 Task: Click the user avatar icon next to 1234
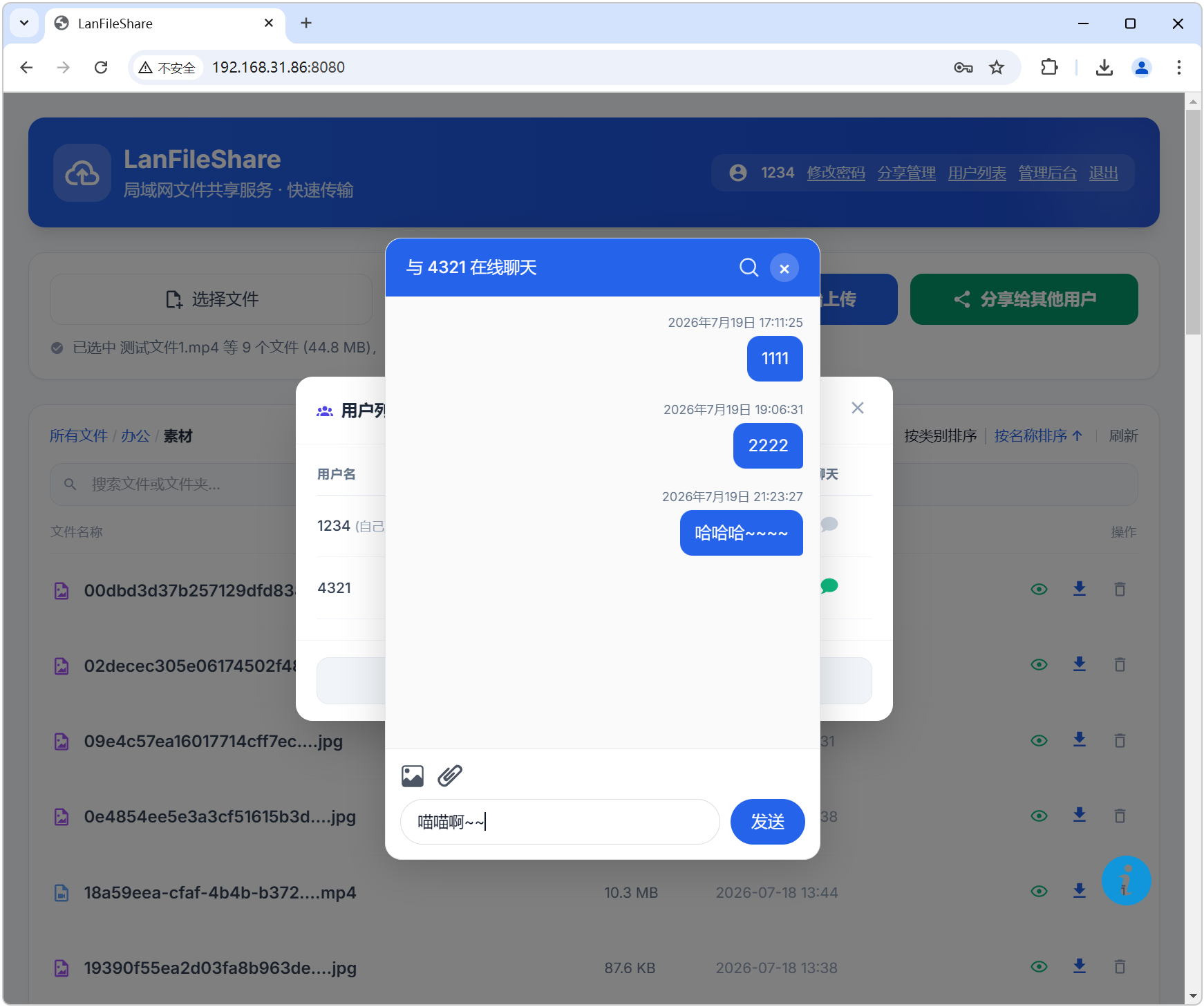[738, 173]
